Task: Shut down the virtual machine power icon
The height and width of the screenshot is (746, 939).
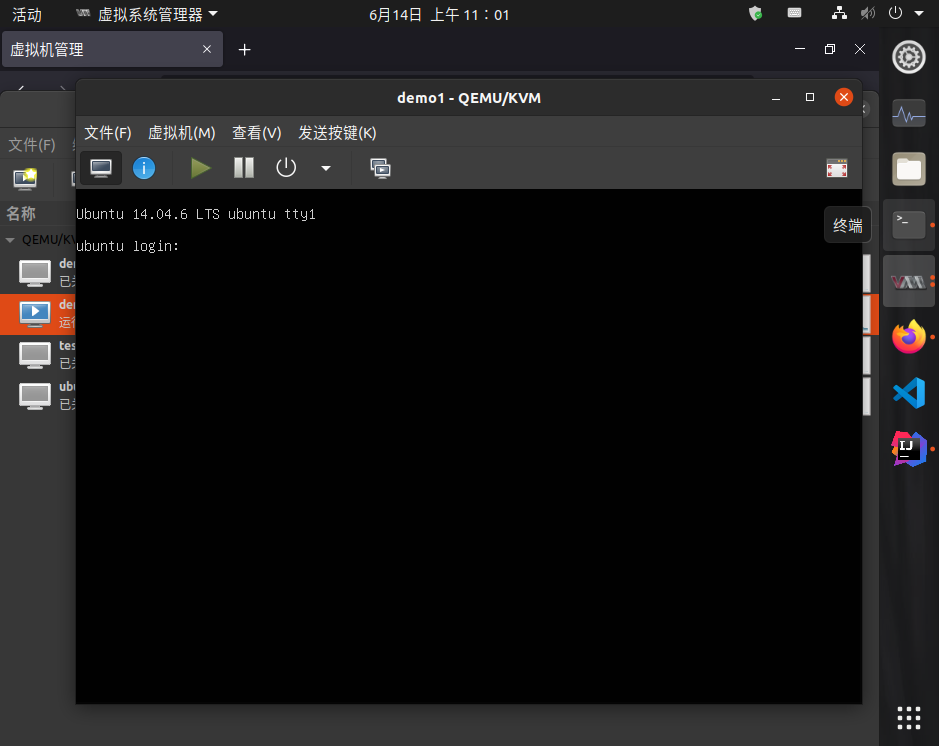Action: (x=286, y=168)
